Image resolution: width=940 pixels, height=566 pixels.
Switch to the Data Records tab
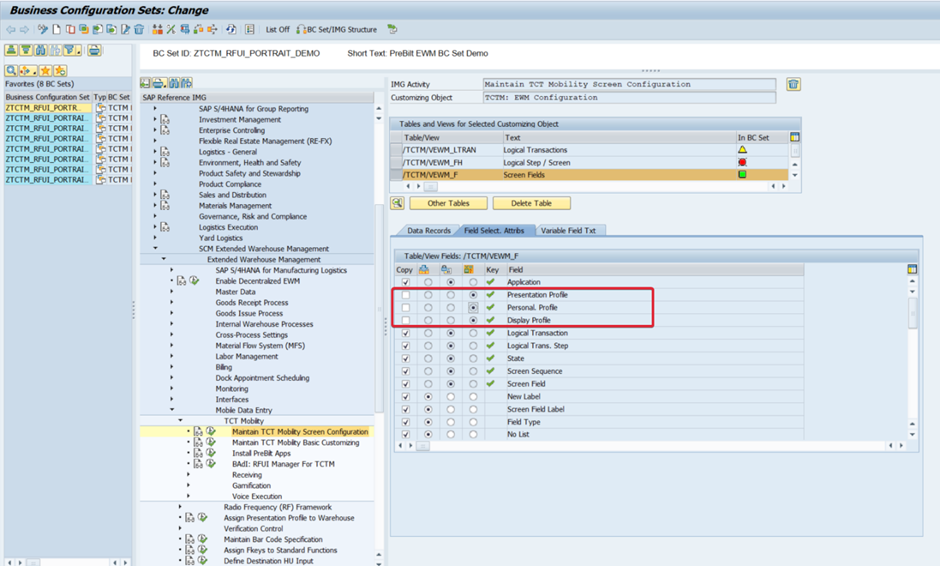coord(428,231)
